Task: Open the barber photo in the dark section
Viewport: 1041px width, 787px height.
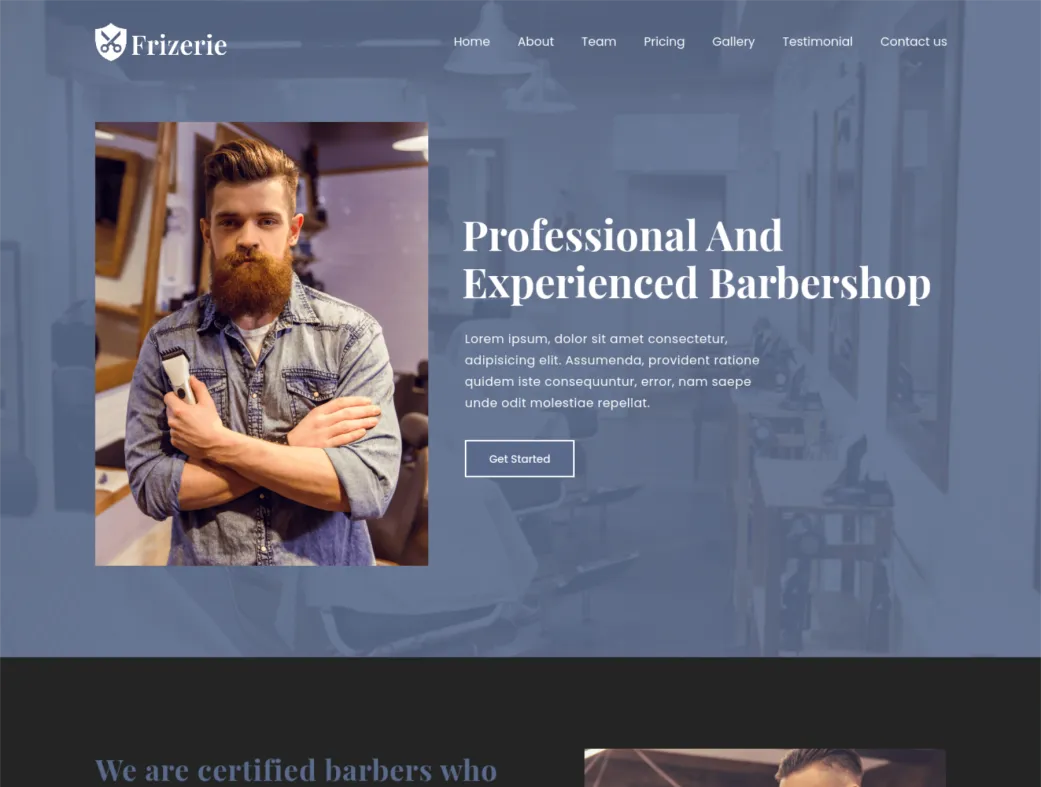Action: (765, 768)
